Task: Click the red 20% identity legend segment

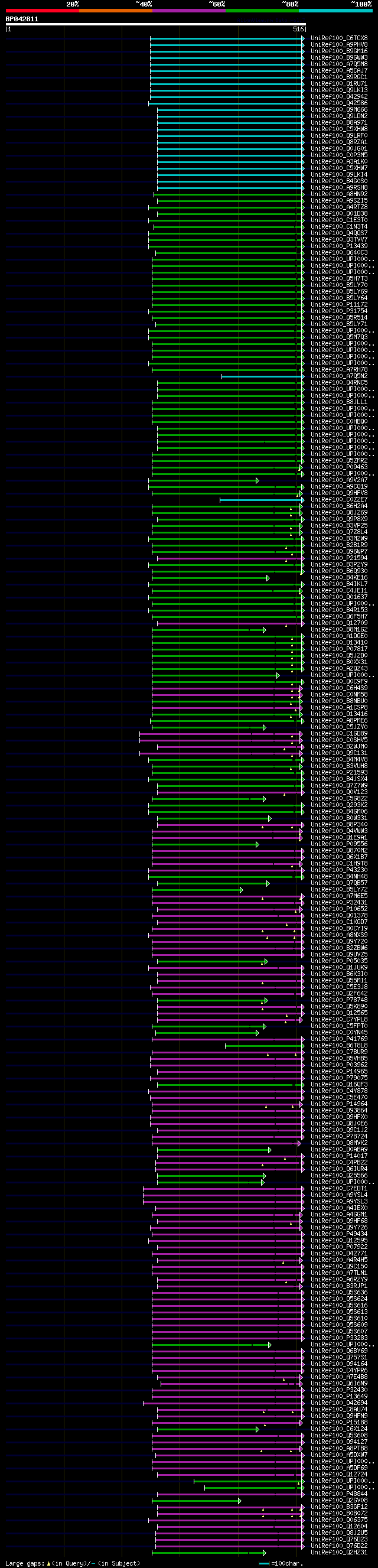Action: point(42,11)
